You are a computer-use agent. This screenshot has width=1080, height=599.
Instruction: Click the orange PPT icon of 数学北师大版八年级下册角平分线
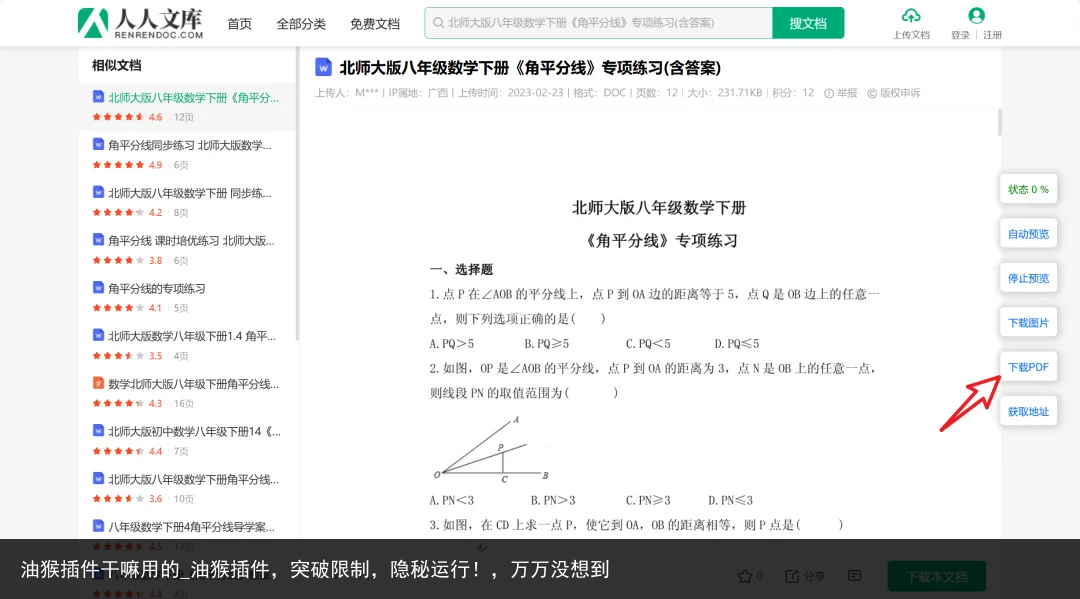98,383
